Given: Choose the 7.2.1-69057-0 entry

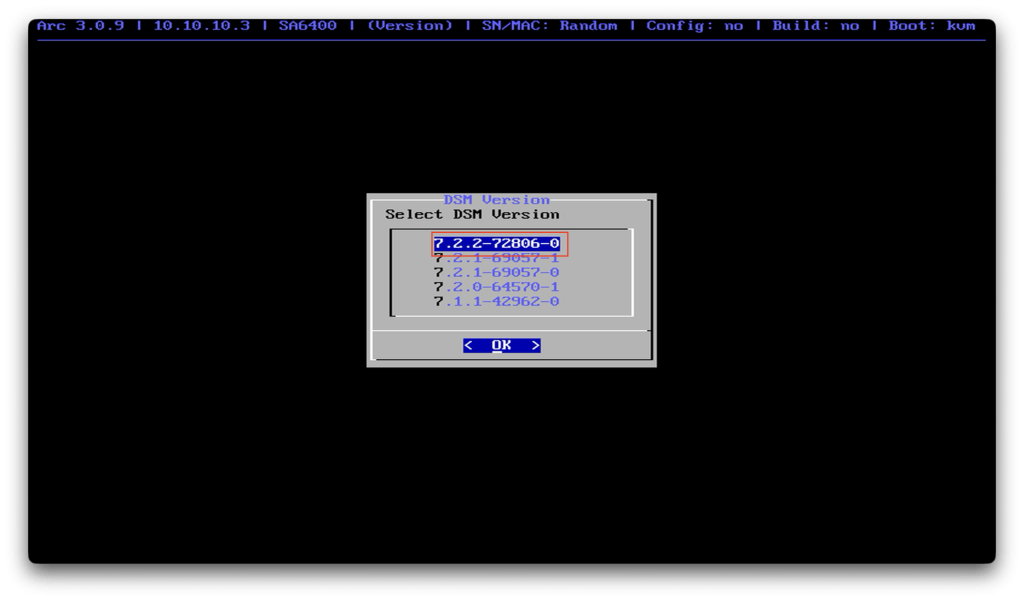Looking at the screenshot, I should 497,272.
